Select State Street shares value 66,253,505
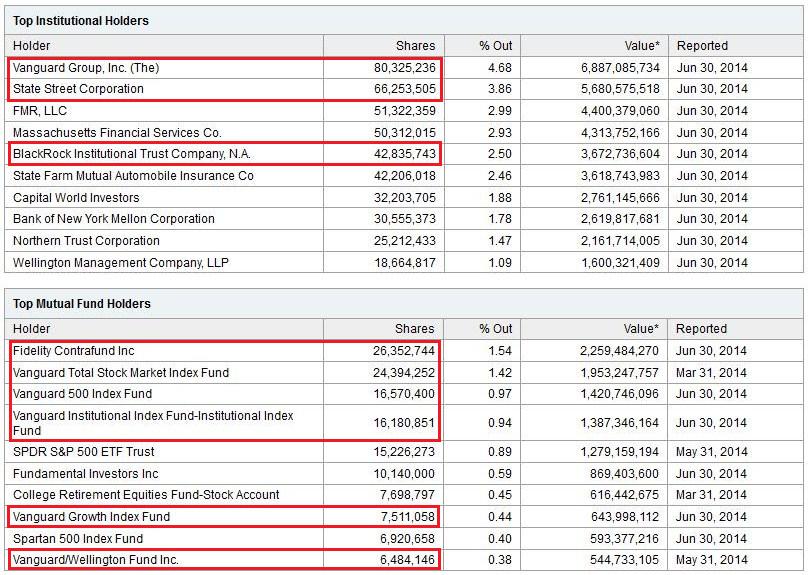 tap(405, 89)
